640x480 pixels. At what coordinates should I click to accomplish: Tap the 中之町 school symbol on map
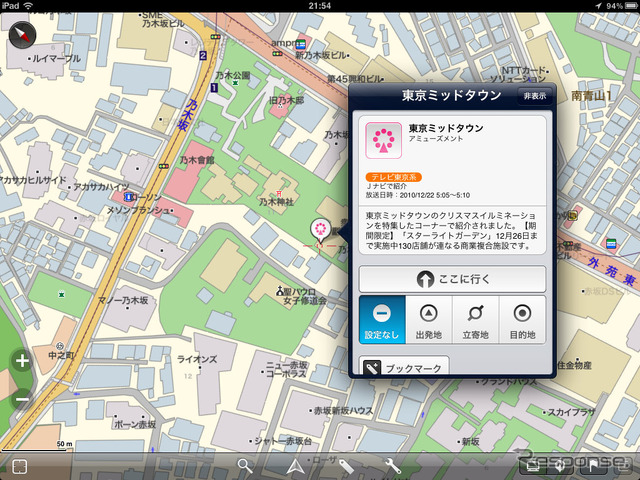(x=60, y=346)
